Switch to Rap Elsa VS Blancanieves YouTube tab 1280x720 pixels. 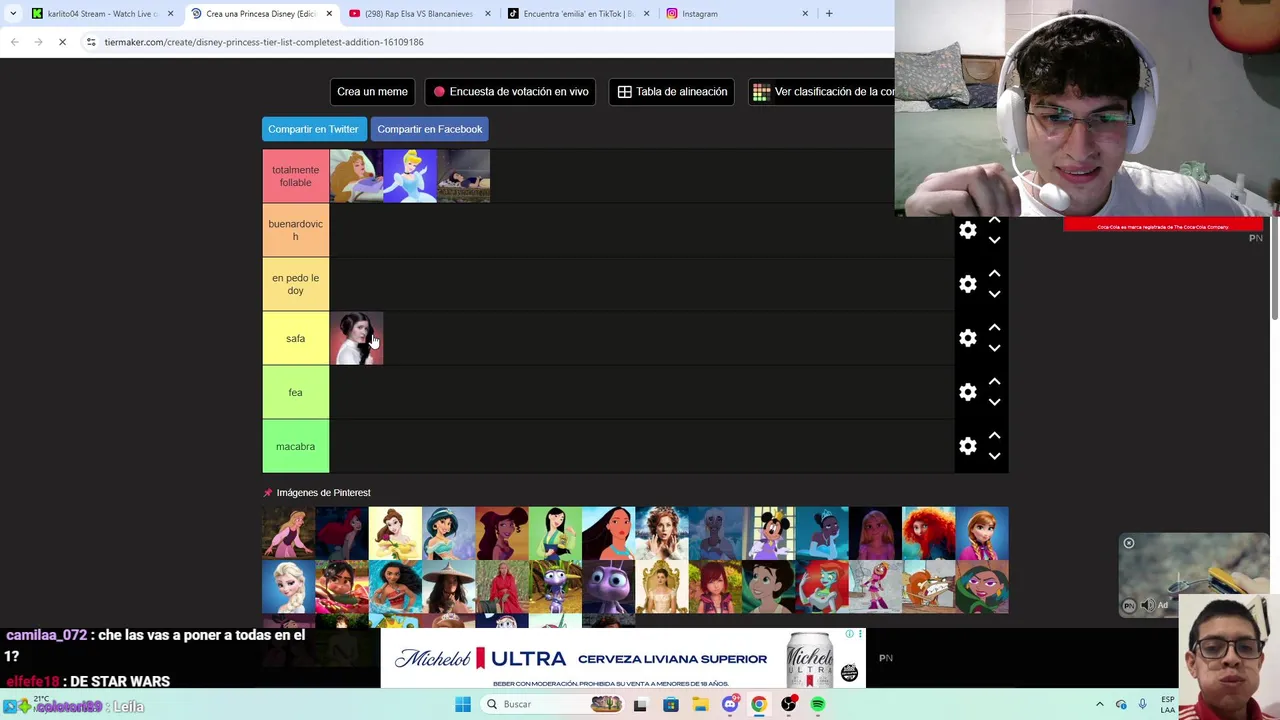click(x=420, y=14)
